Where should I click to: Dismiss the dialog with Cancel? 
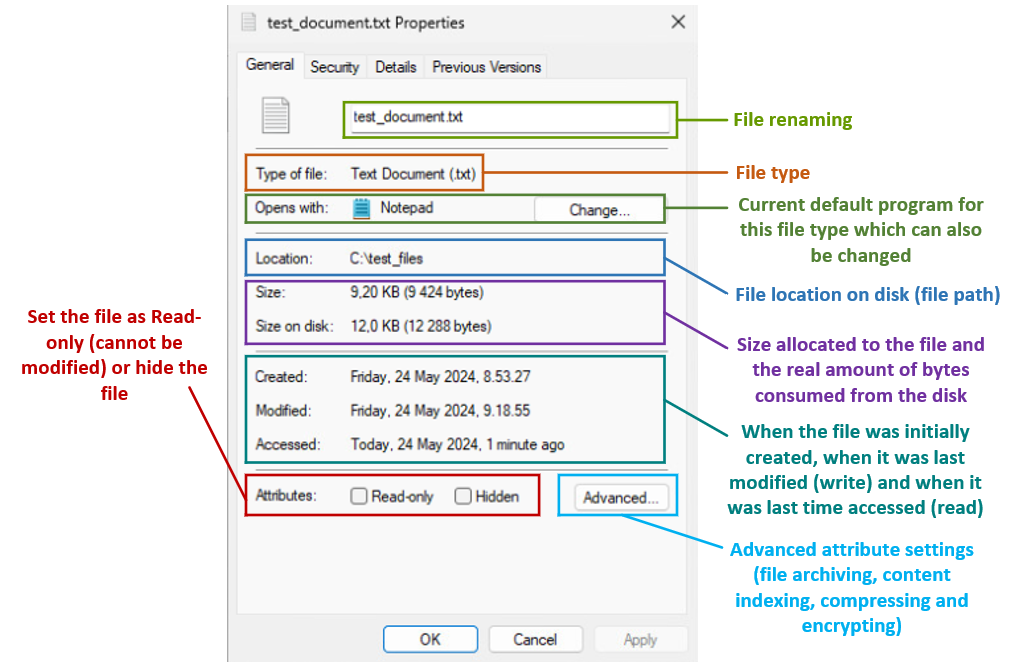click(x=535, y=639)
